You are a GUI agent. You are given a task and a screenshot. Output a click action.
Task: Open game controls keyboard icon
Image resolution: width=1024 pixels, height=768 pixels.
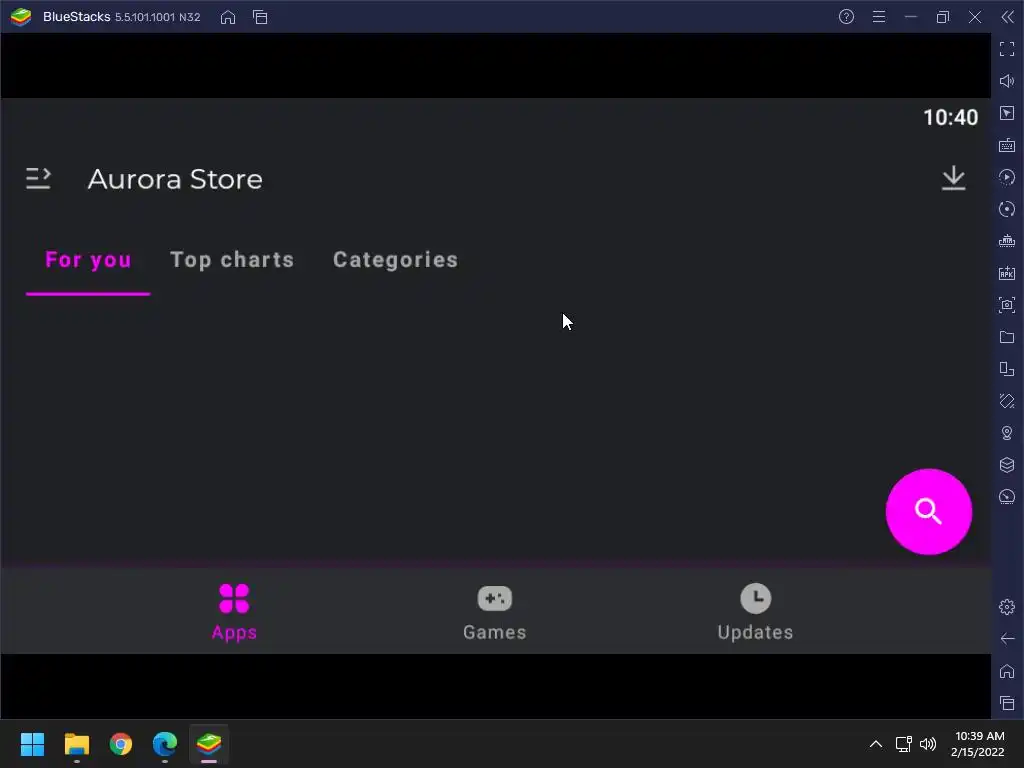(x=1007, y=145)
